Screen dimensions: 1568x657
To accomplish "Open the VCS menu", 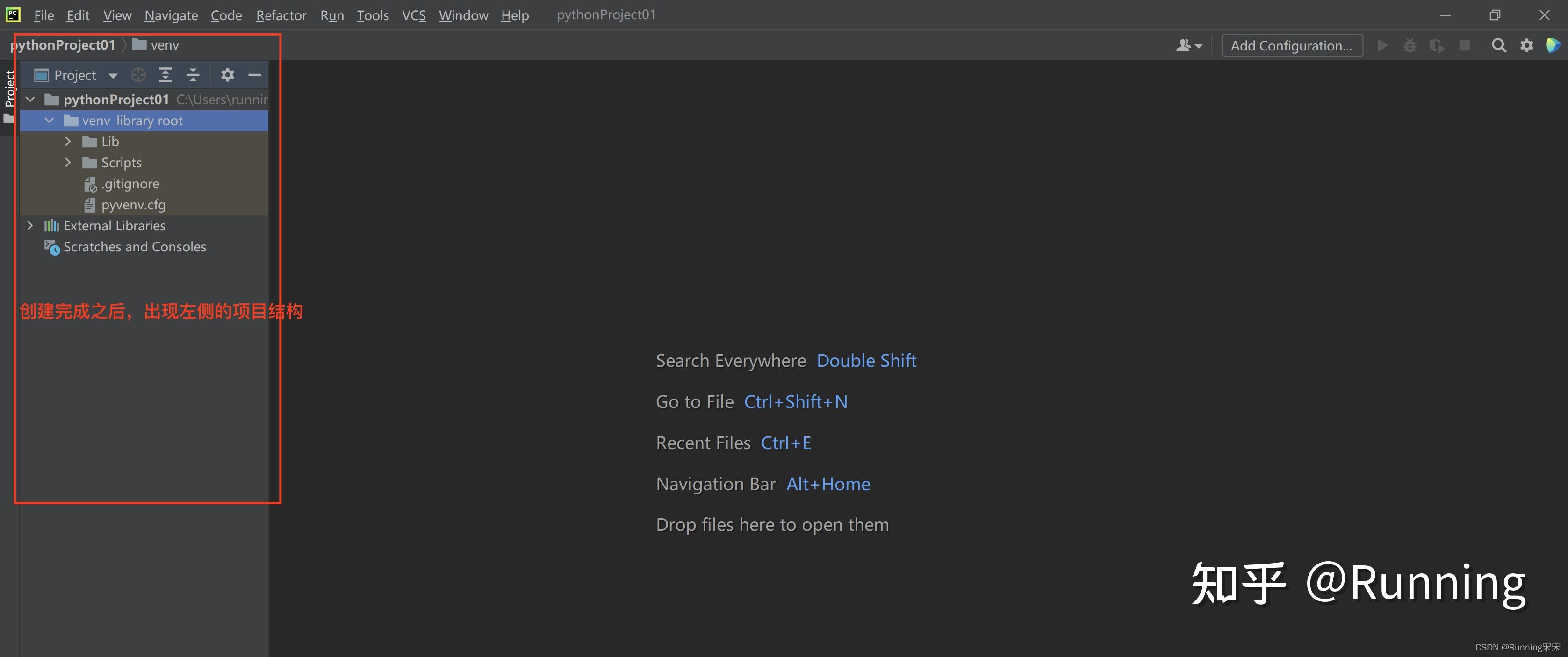I will point(413,15).
